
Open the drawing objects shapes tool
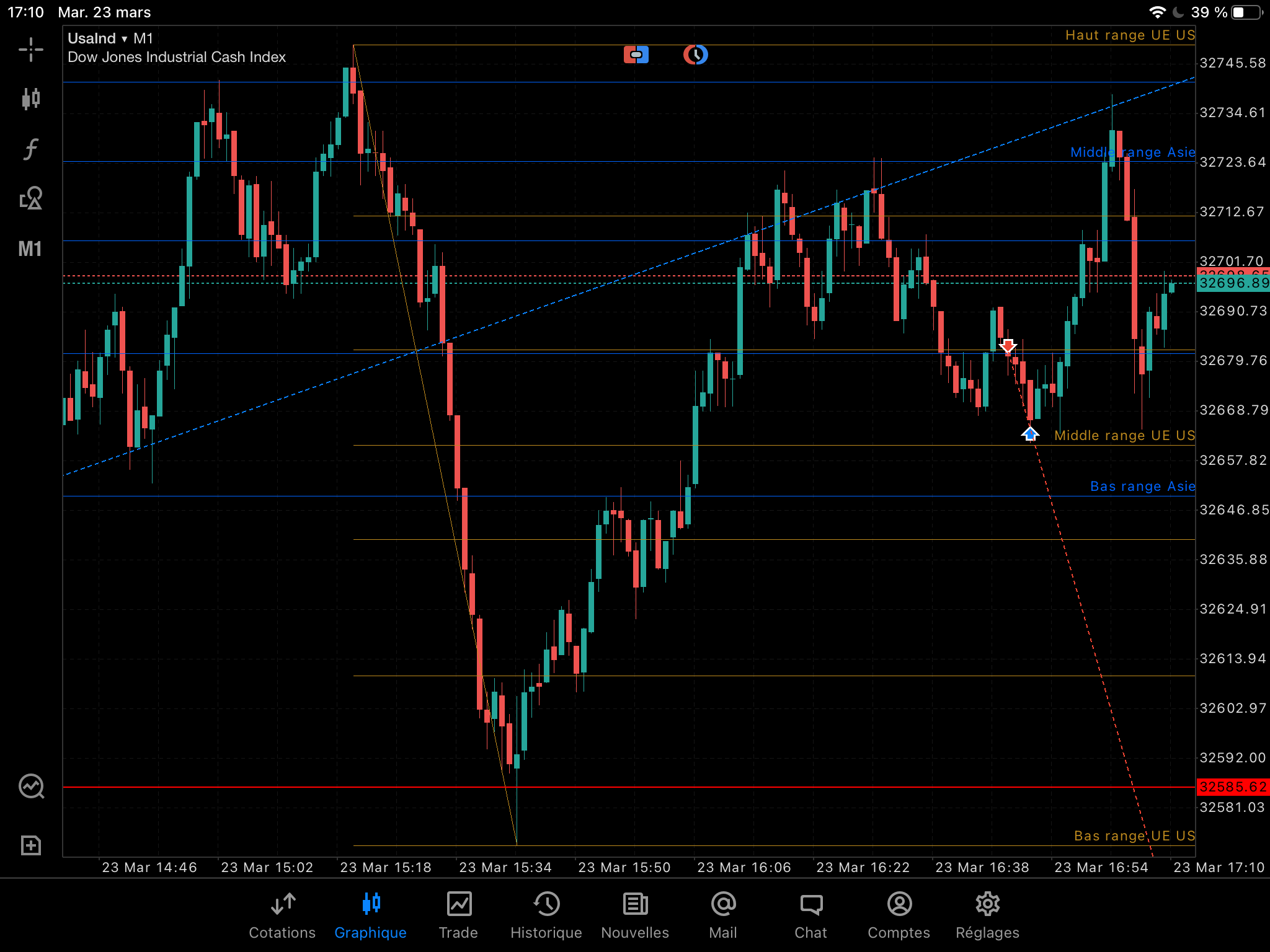(x=30, y=198)
